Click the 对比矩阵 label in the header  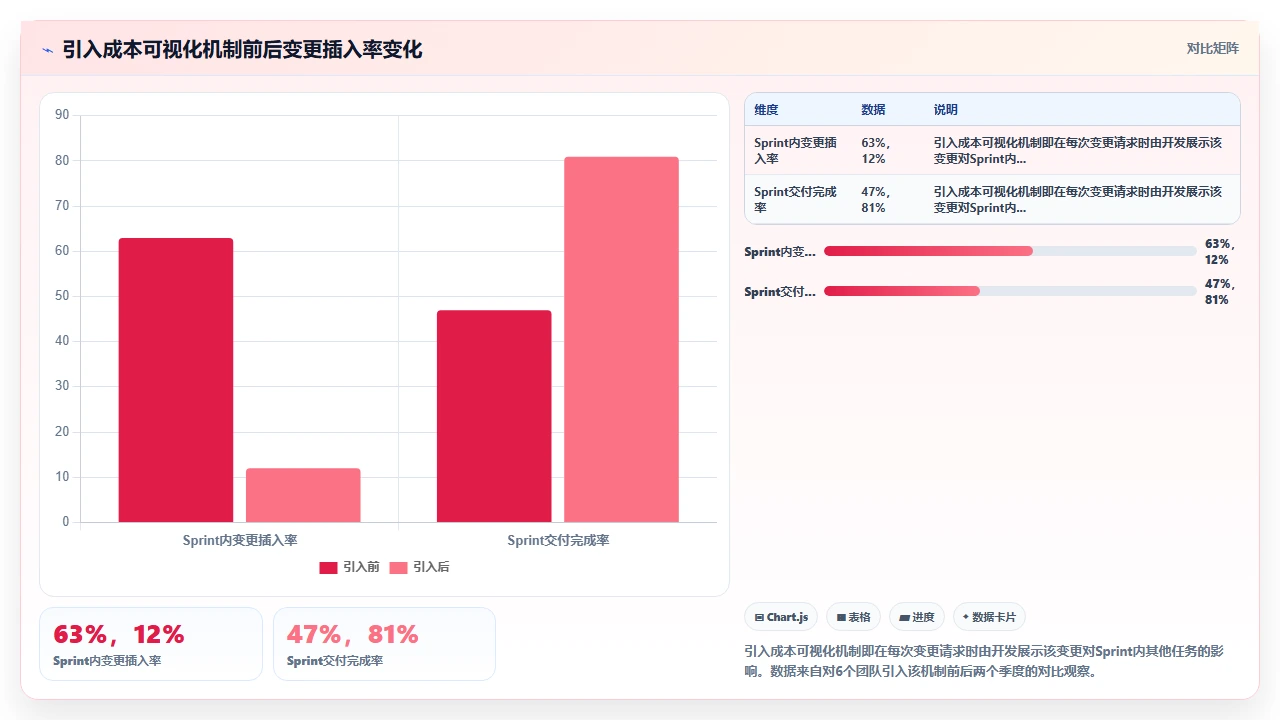[x=1212, y=48]
